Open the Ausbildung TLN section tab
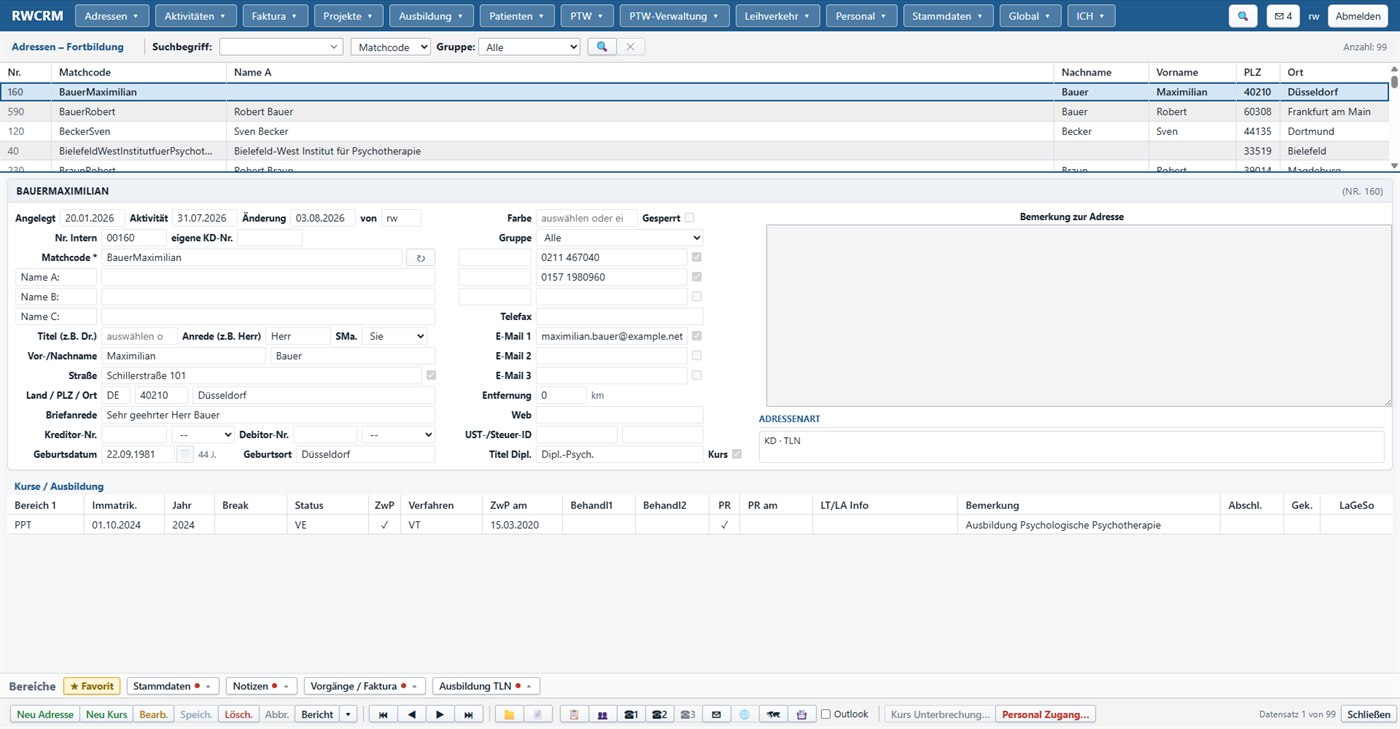This screenshot has width=1400, height=729. [x=486, y=686]
